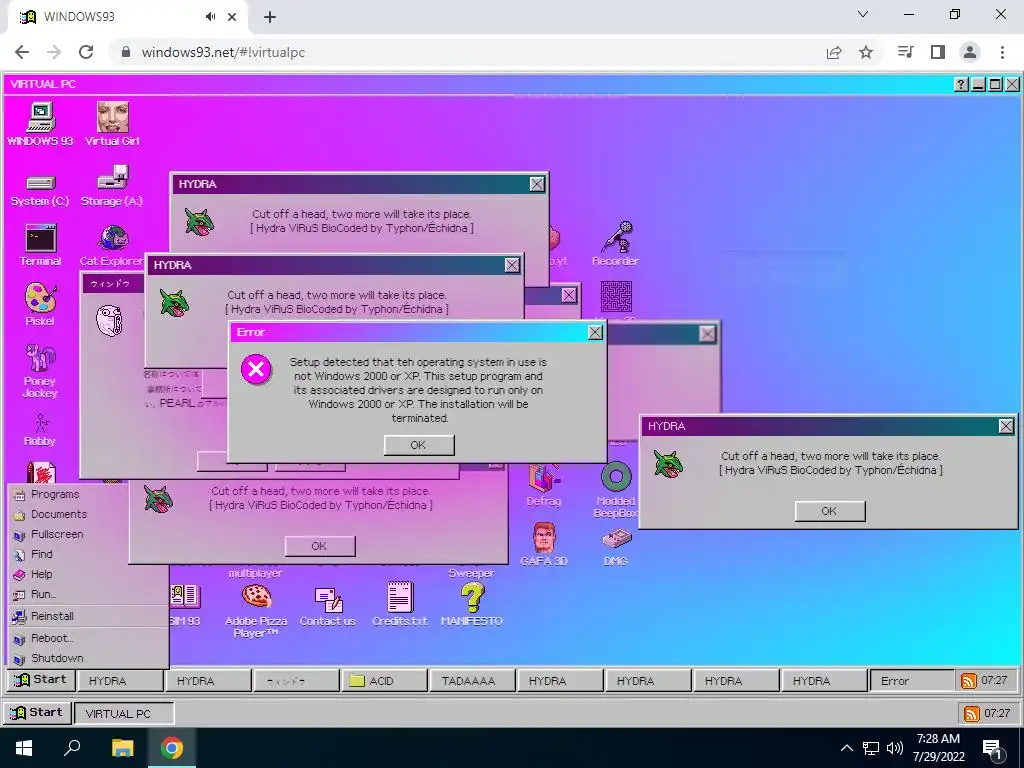
Task: Select the Japanese-titled taskbar item
Action: click(296, 680)
